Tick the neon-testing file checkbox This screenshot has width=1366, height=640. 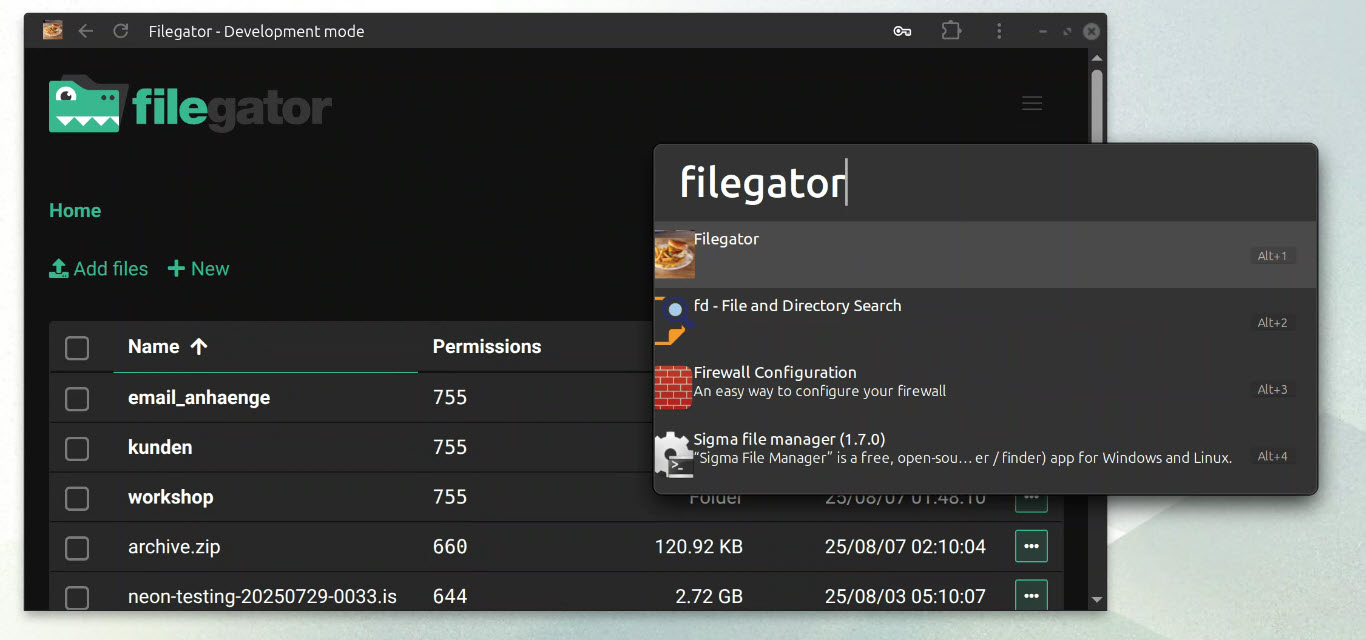click(77, 597)
